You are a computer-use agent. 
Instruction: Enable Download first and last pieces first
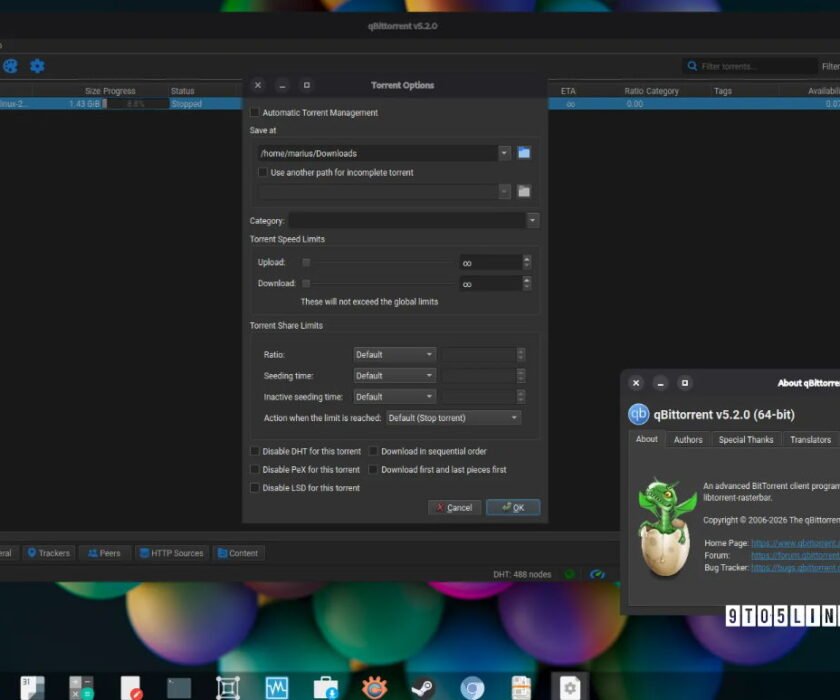tap(373, 469)
